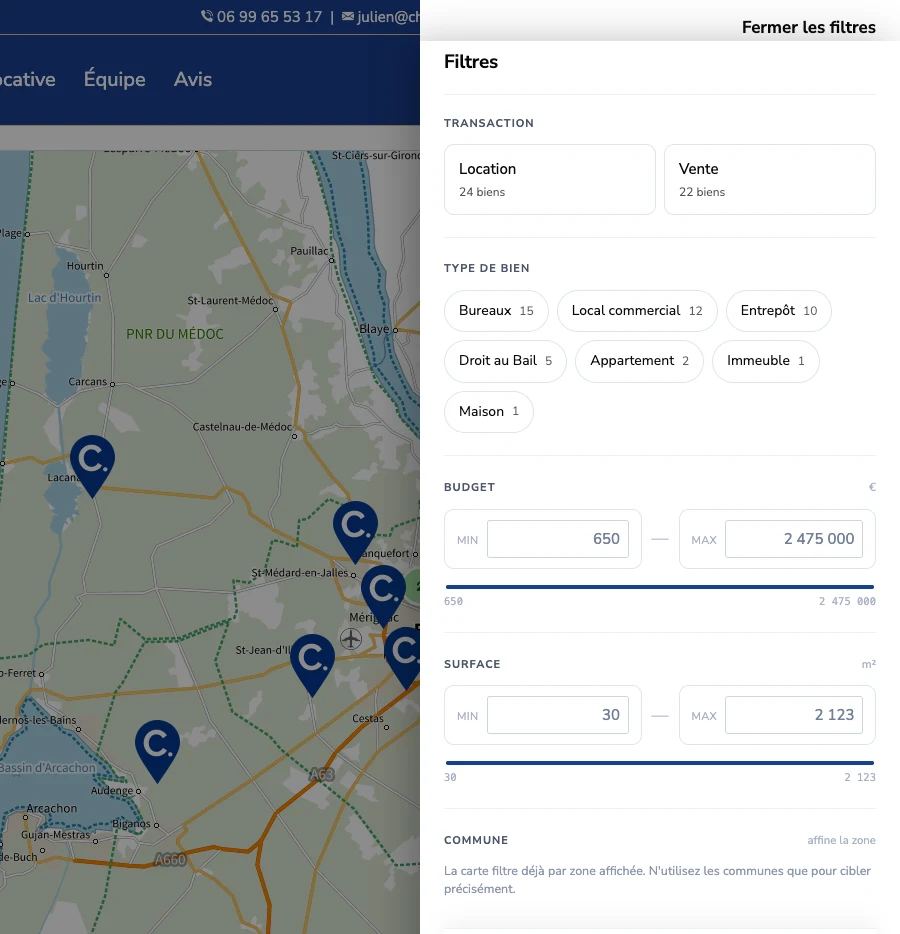Toggle the Entrepôt filter chip
The width and height of the screenshot is (900, 934).
778,310
